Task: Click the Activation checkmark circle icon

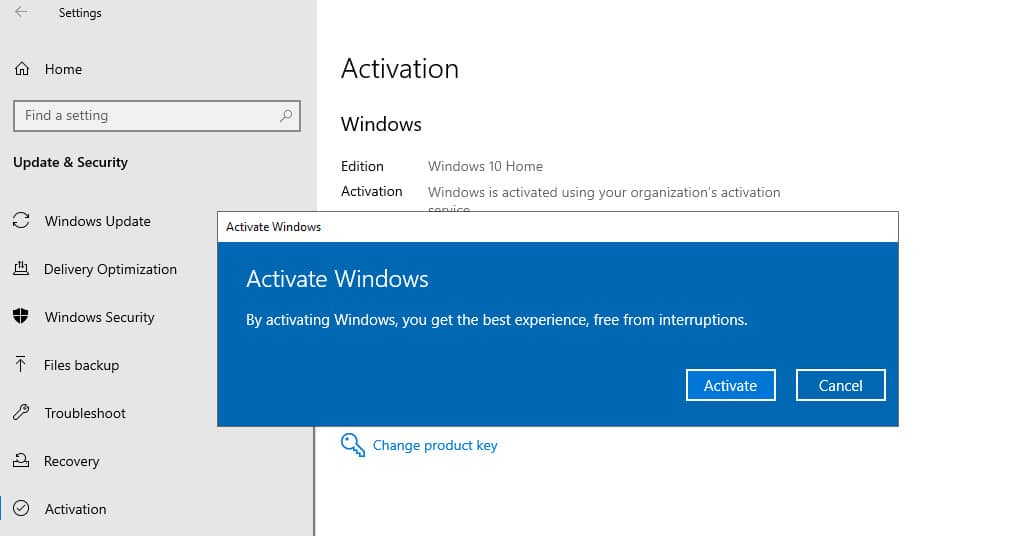Action: (x=22, y=509)
